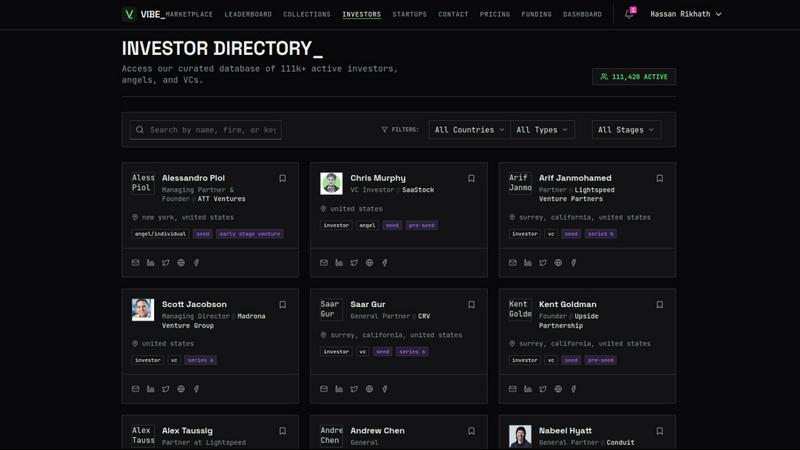
Task: Open Kent Goldman's LinkedIn icon
Action: coord(528,389)
